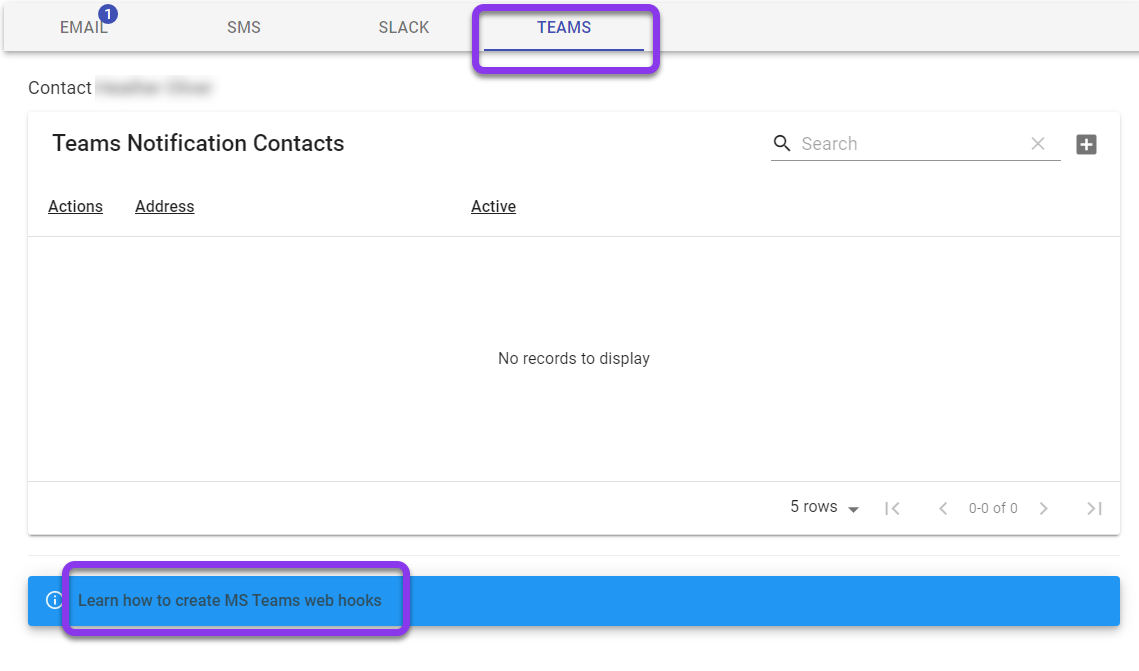Open the SLACK tab
Screen dimensions: 1139x671
404,28
